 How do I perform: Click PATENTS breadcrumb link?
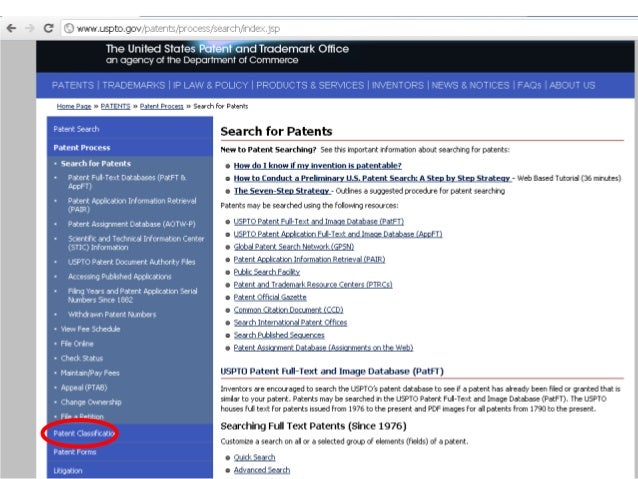115,106
